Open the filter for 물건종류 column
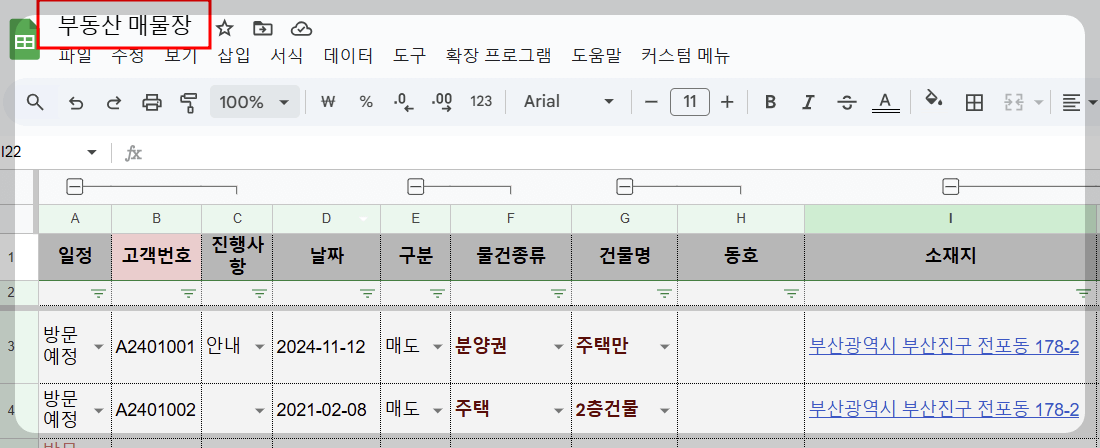This screenshot has height=448, width=1100. [x=558, y=293]
